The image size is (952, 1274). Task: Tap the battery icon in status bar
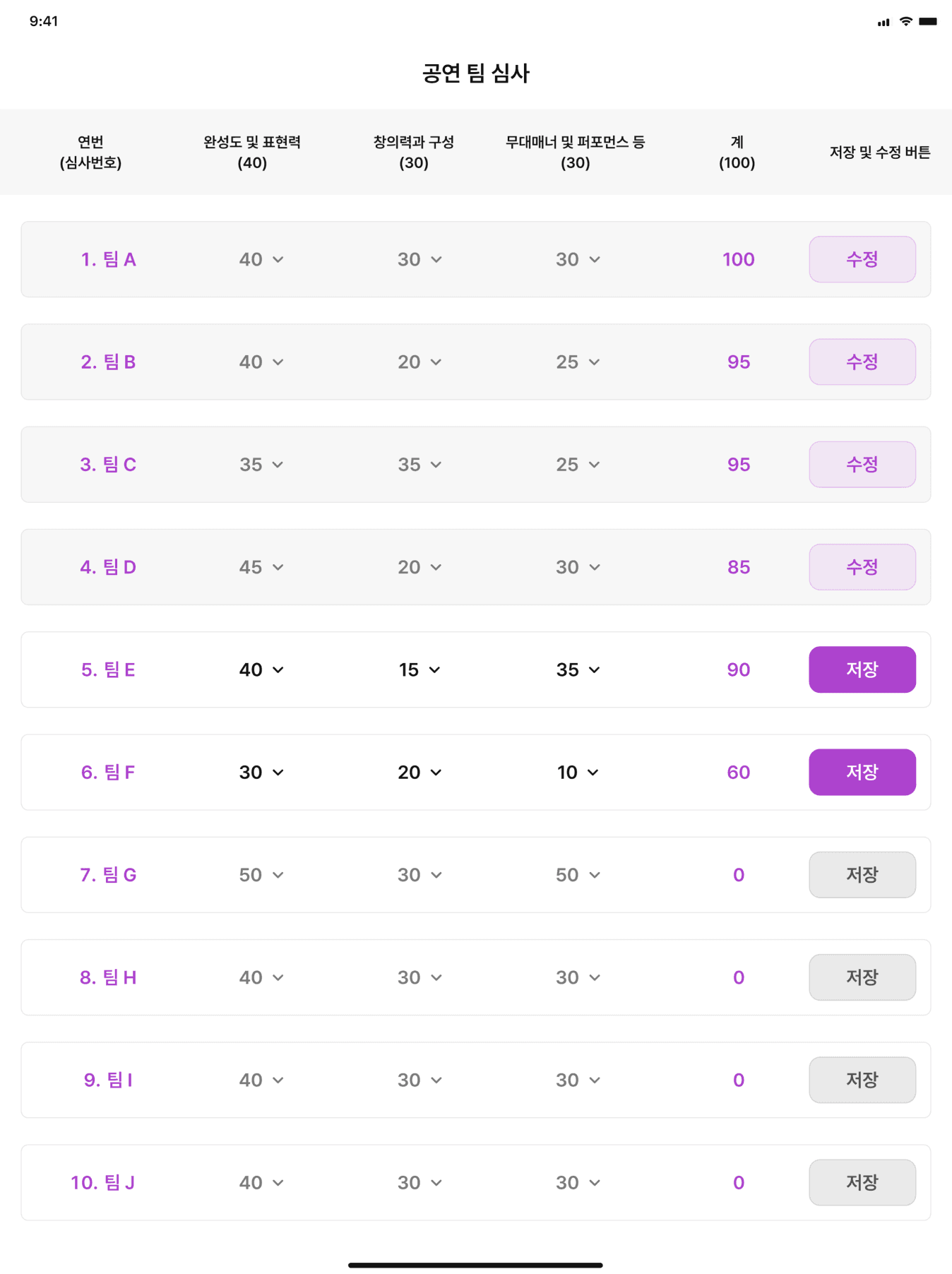pyautogui.click(x=928, y=21)
